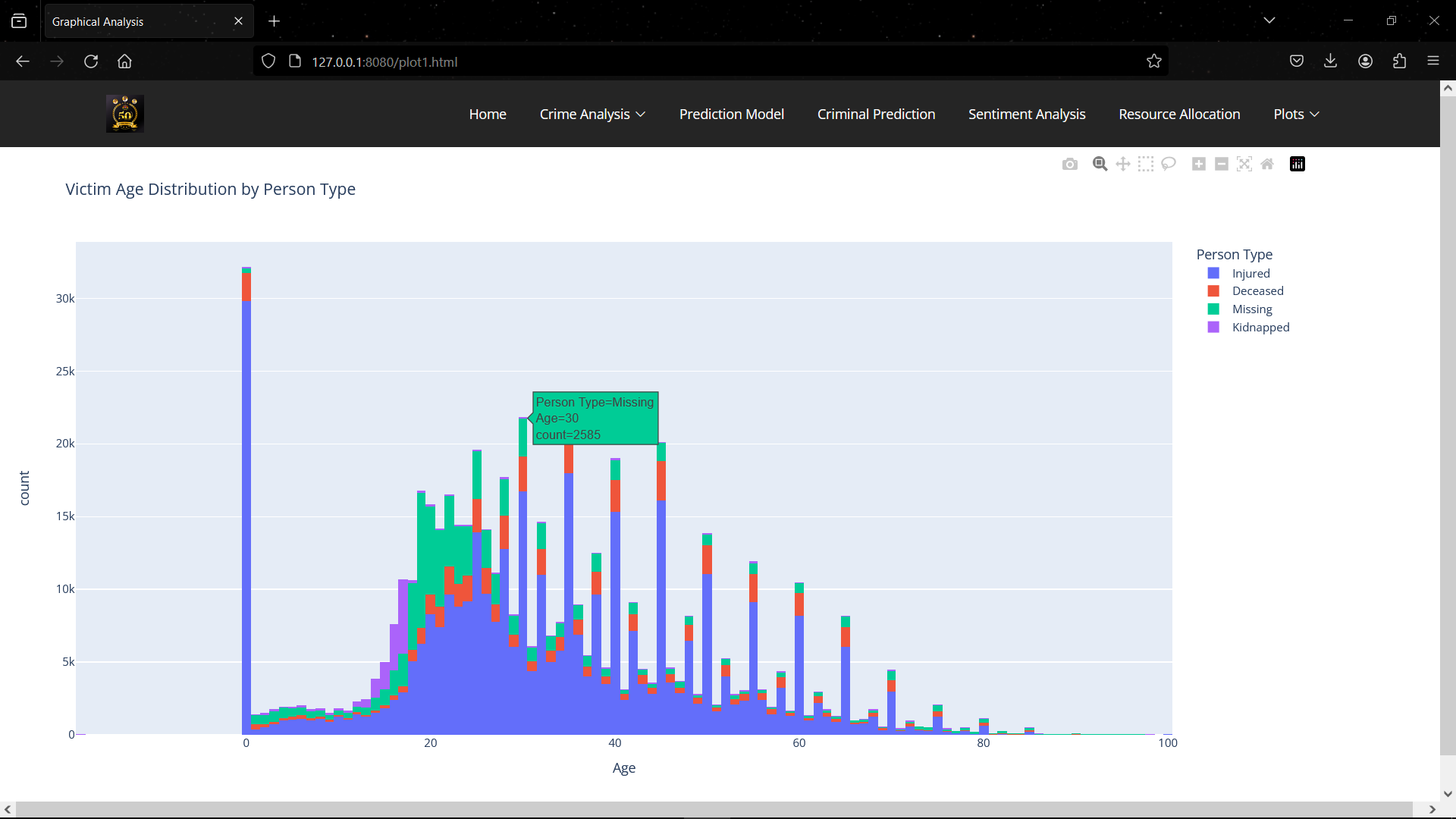The image size is (1456, 819).
Task: Choose the Box Select tool
Action: (1146, 164)
